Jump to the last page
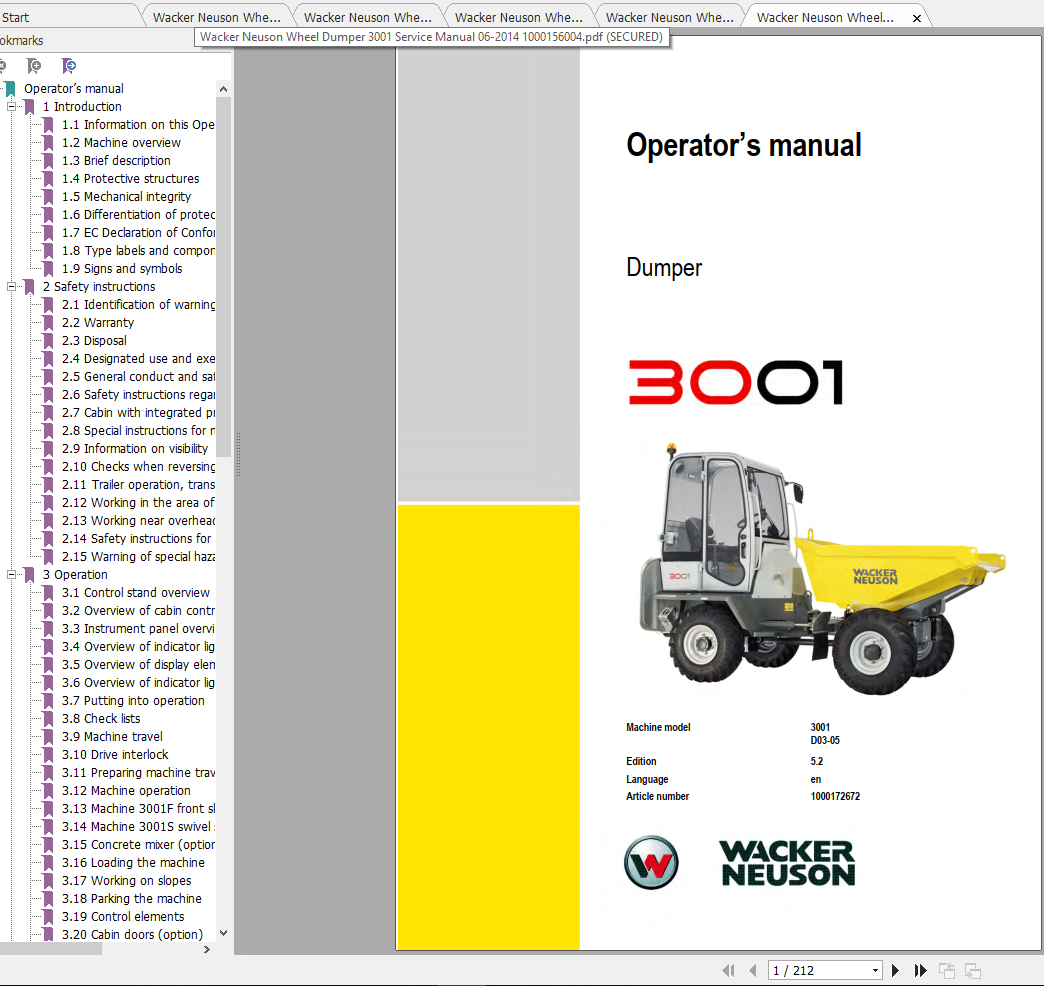The height and width of the screenshot is (986, 1044). pyautogui.click(x=920, y=970)
